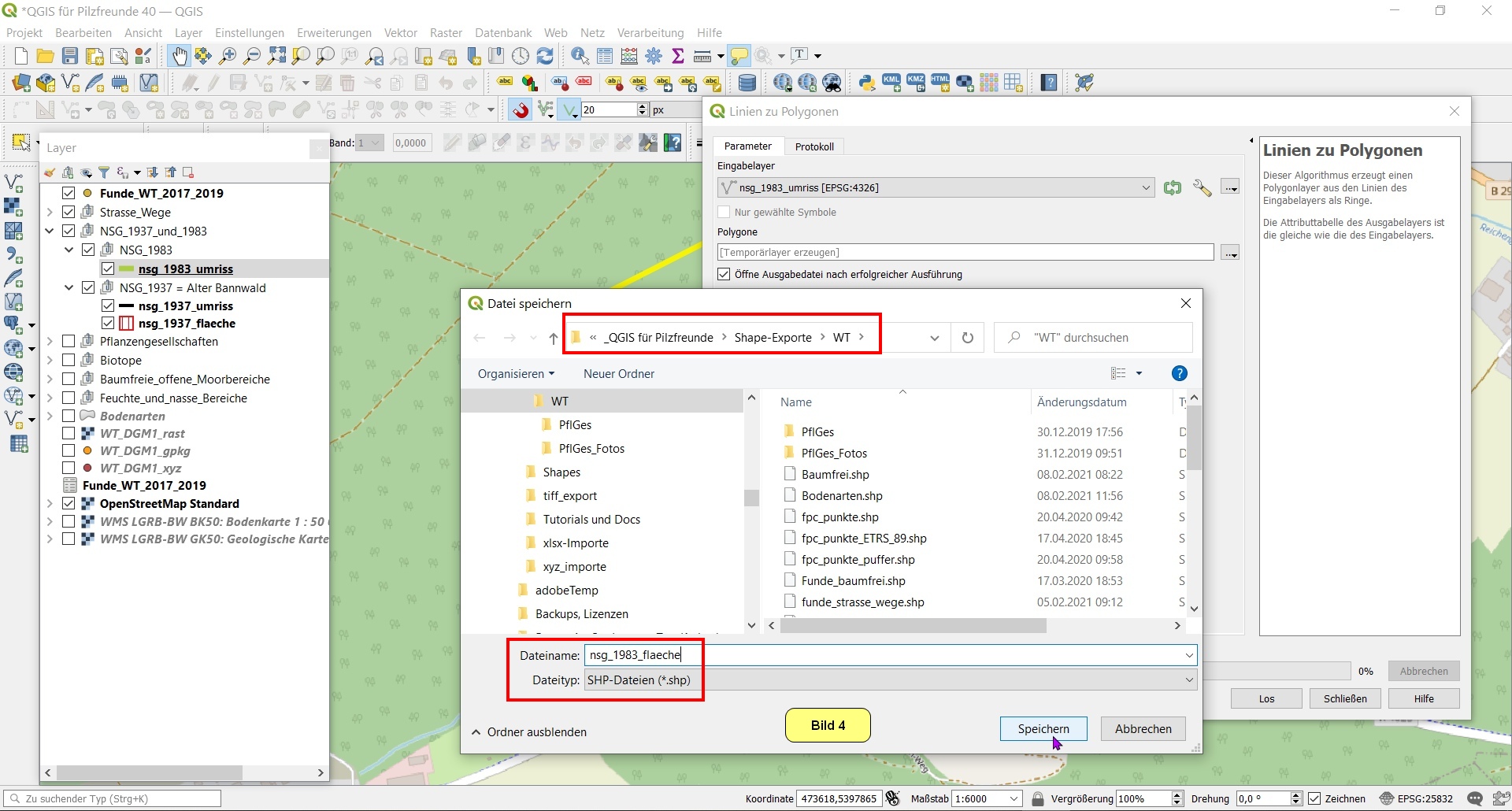Click the Save Project floppy disk icon

(70, 56)
